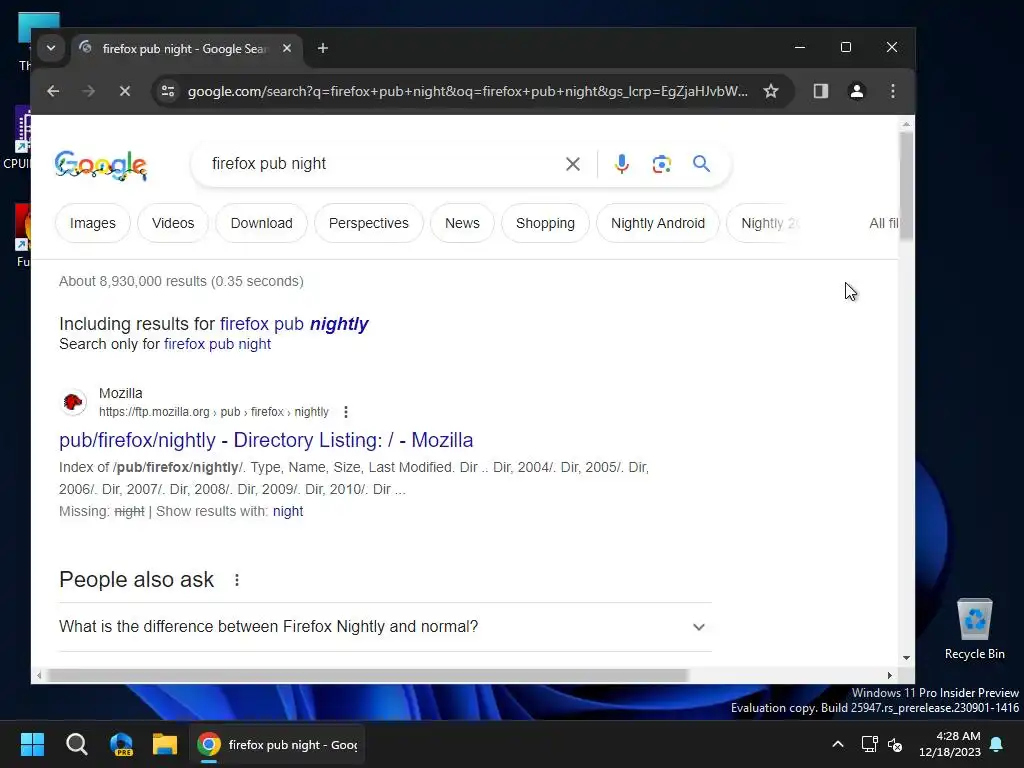Click the firefox pub nightly suggestion link
This screenshot has height=768, width=1024.
click(x=294, y=324)
